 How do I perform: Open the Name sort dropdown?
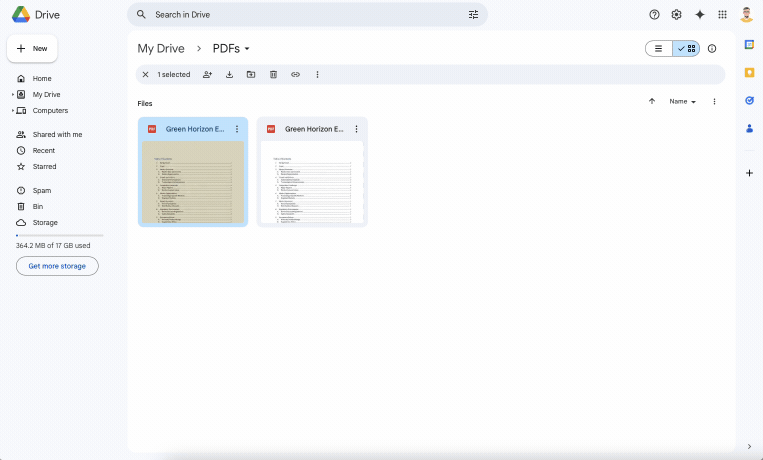click(x=682, y=101)
